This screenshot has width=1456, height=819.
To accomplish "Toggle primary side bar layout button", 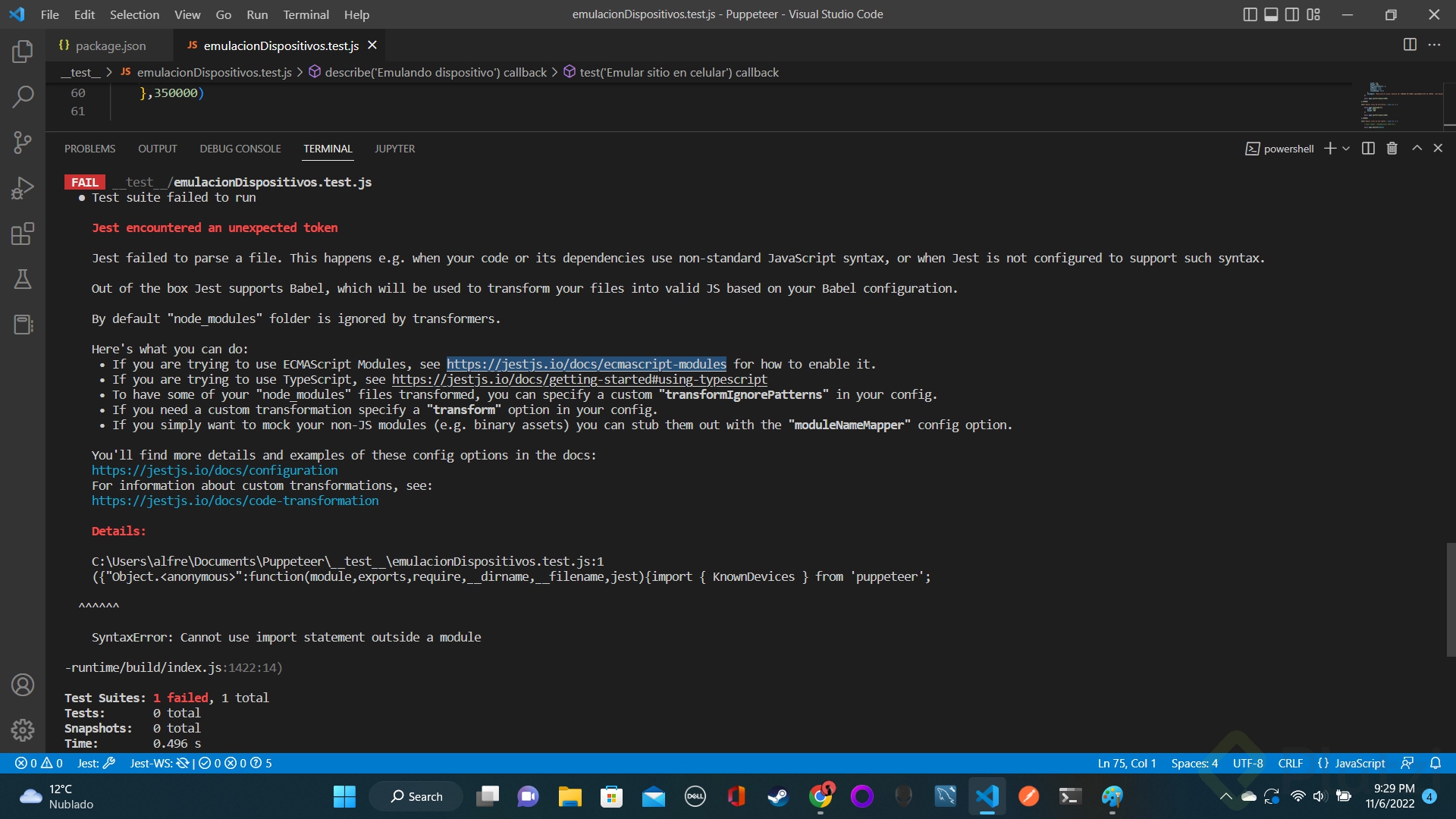I will (1250, 14).
